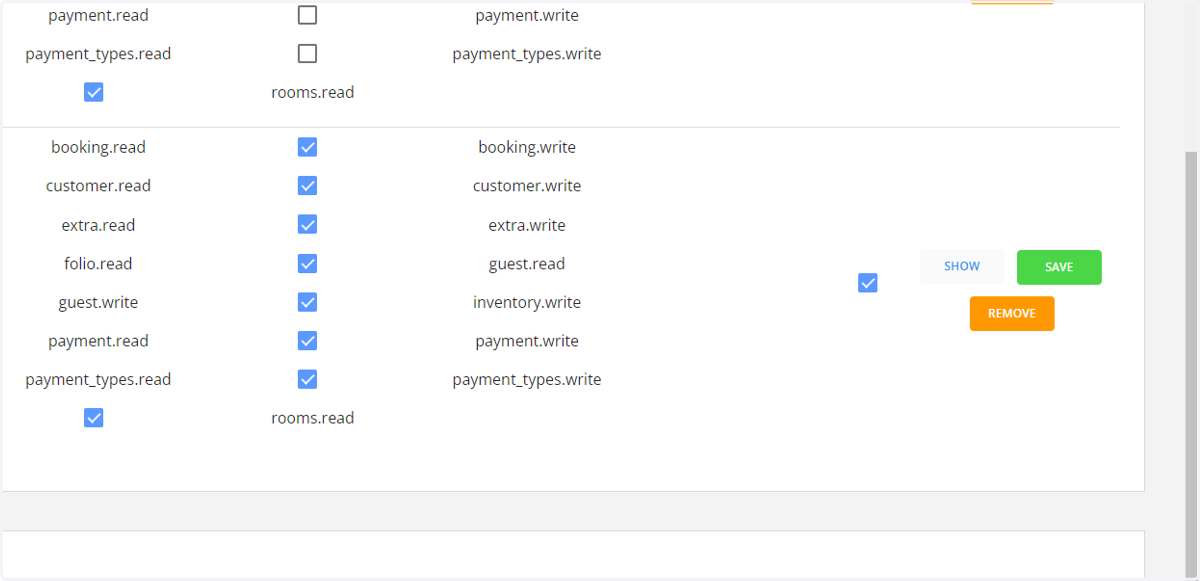Toggle checkbox between guest.write and inventory.write
This screenshot has width=1200, height=581.
tap(308, 302)
